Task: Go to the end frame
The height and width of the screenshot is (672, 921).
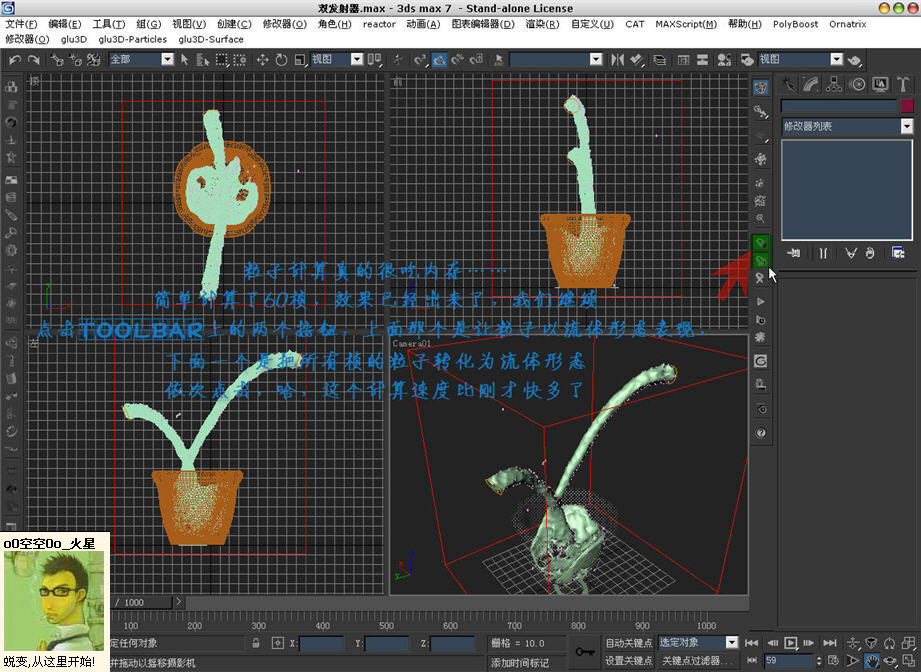Action: click(x=829, y=643)
